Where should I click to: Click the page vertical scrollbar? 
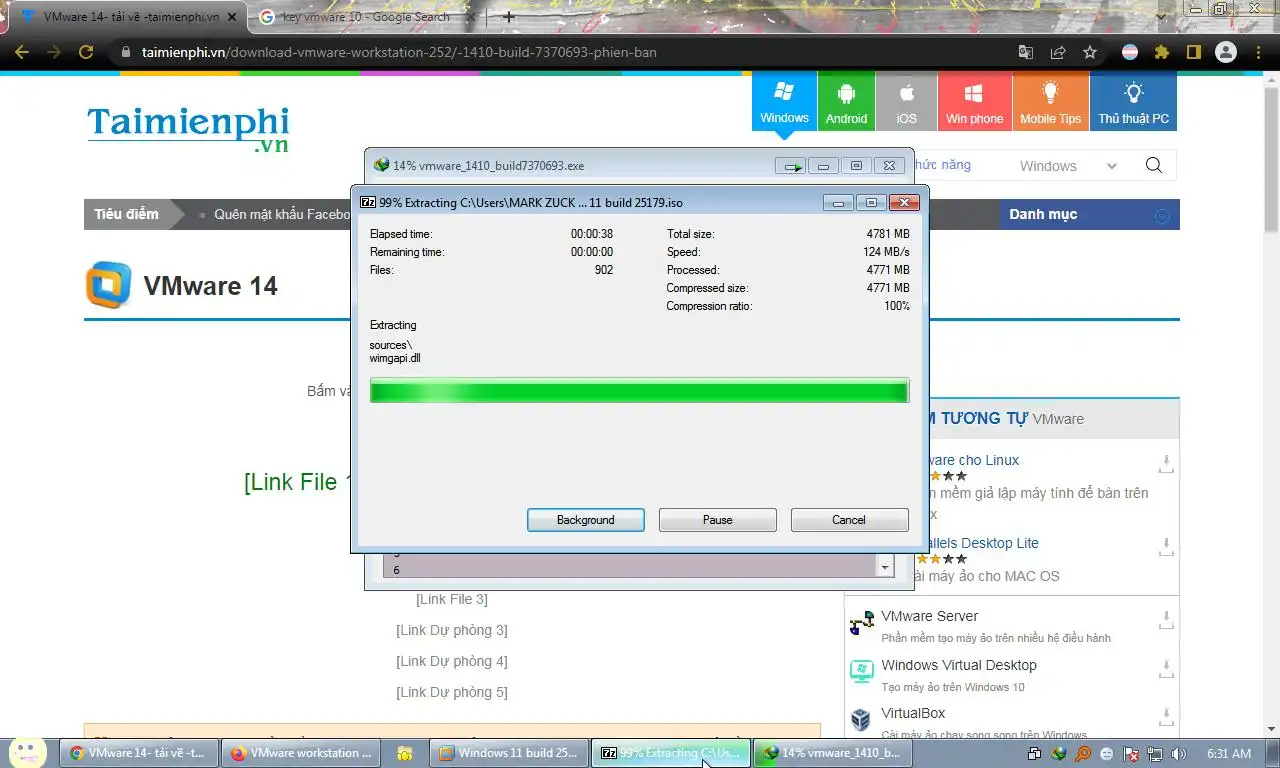1271,160
